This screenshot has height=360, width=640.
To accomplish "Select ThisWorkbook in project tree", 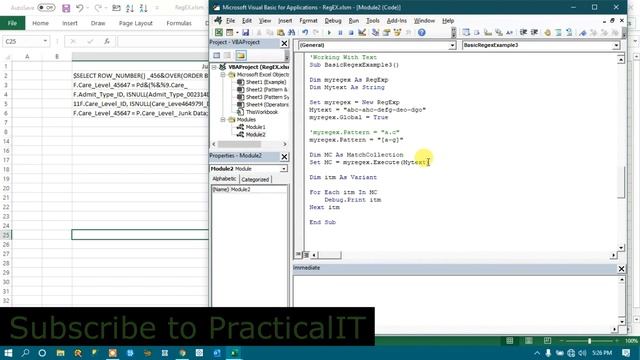I will pyautogui.click(x=262, y=112).
